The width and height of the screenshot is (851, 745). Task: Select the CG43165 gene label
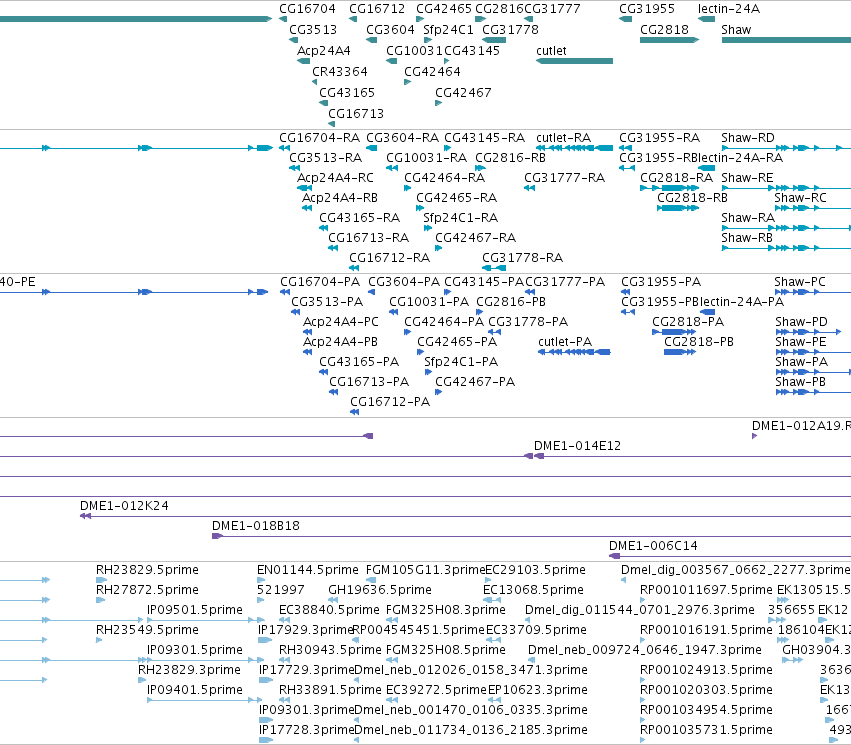(x=347, y=93)
